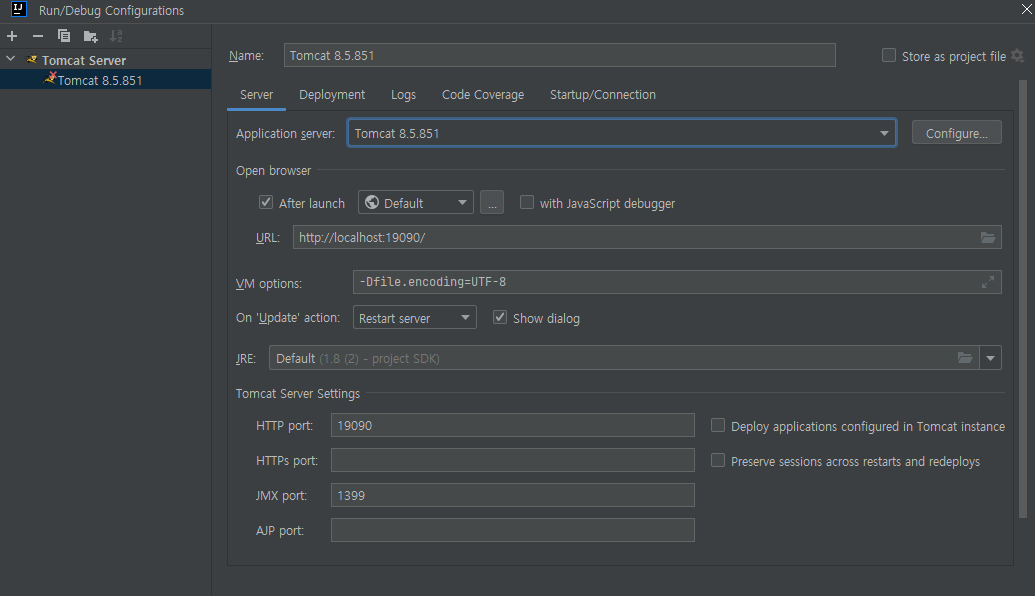The height and width of the screenshot is (596, 1035).
Task: Remove the selected configuration
Action: click(38, 36)
